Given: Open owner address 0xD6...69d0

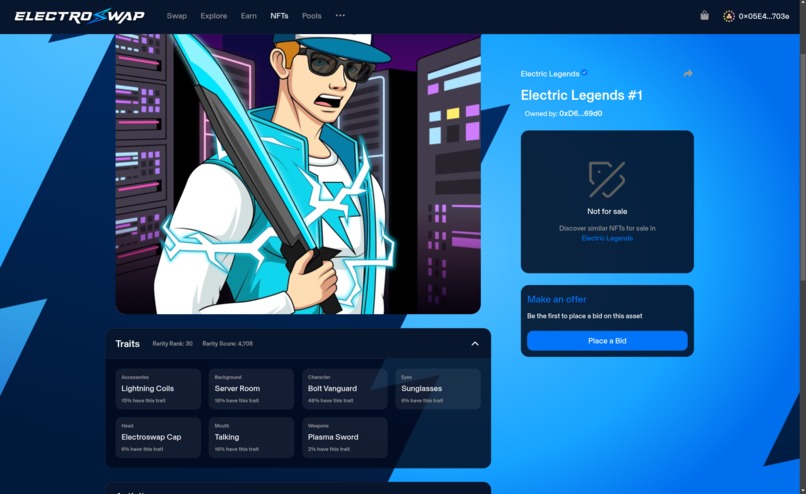Looking at the screenshot, I should 580,114.
